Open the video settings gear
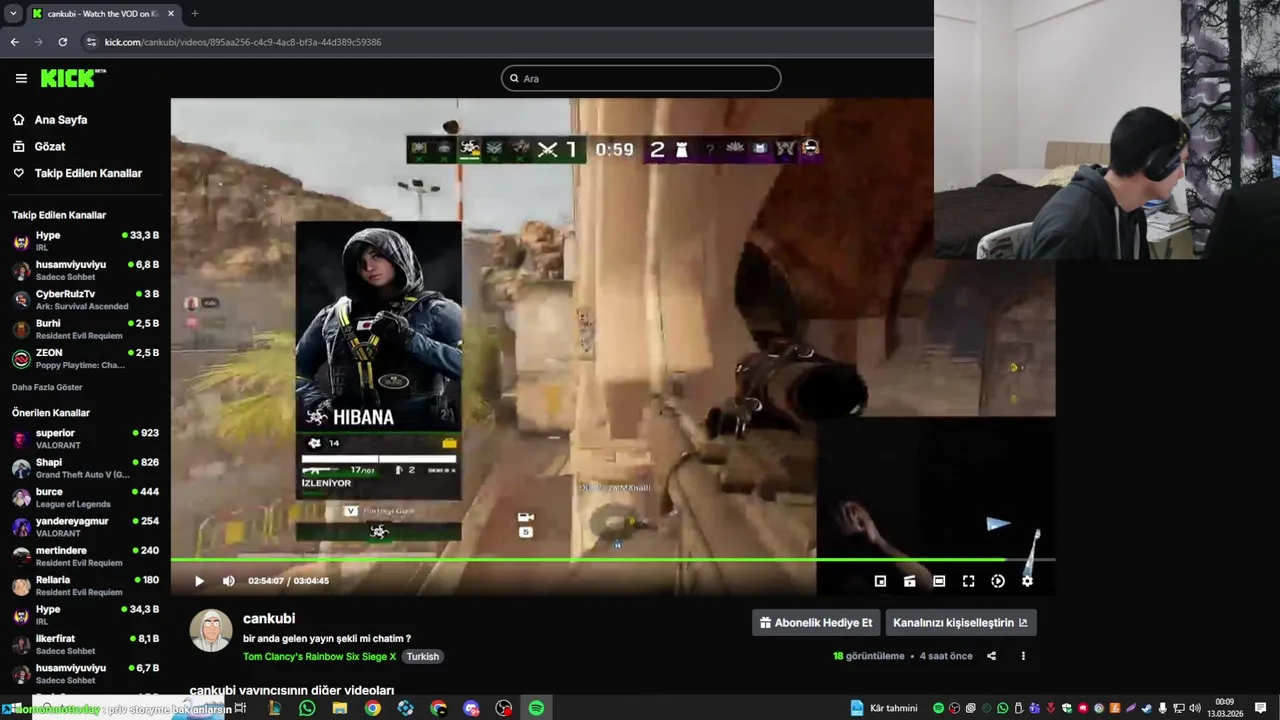The image size is (1280, 720). (1027, 581)
